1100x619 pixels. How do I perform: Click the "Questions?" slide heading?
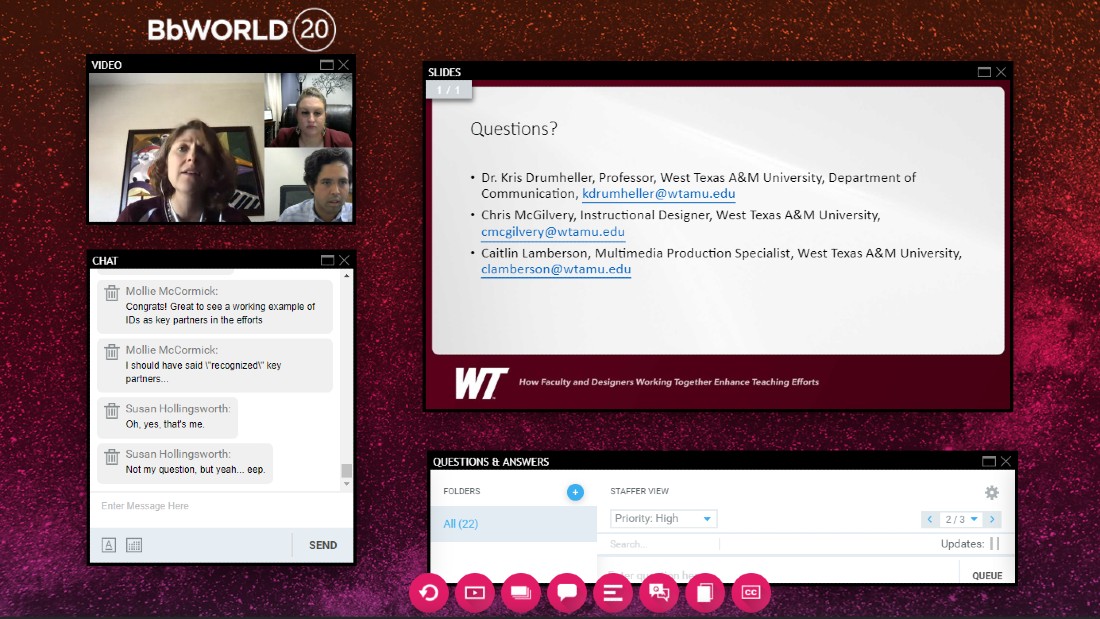point(514,128)
